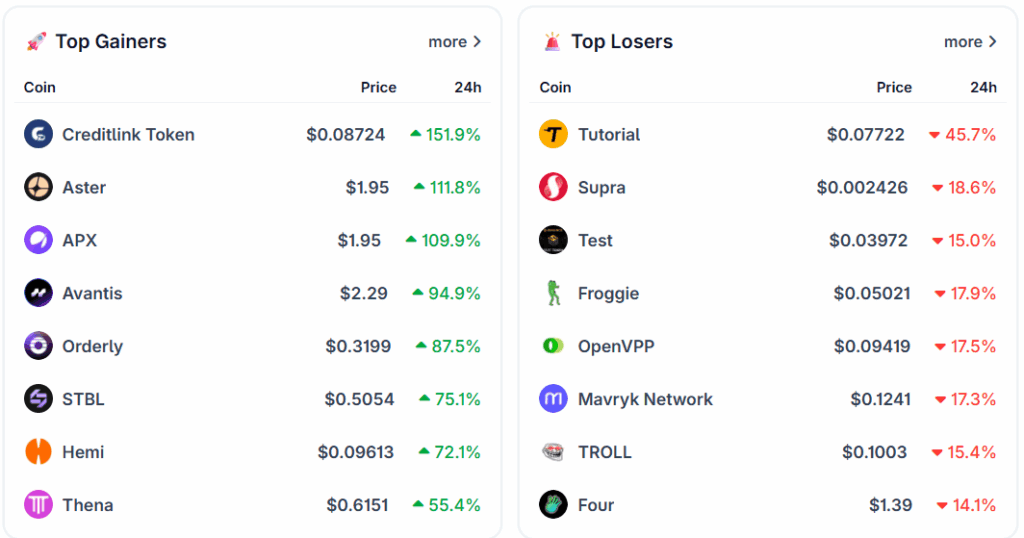Click the Supra red coin logo
1024x538 pixels.
coord(553,187)
